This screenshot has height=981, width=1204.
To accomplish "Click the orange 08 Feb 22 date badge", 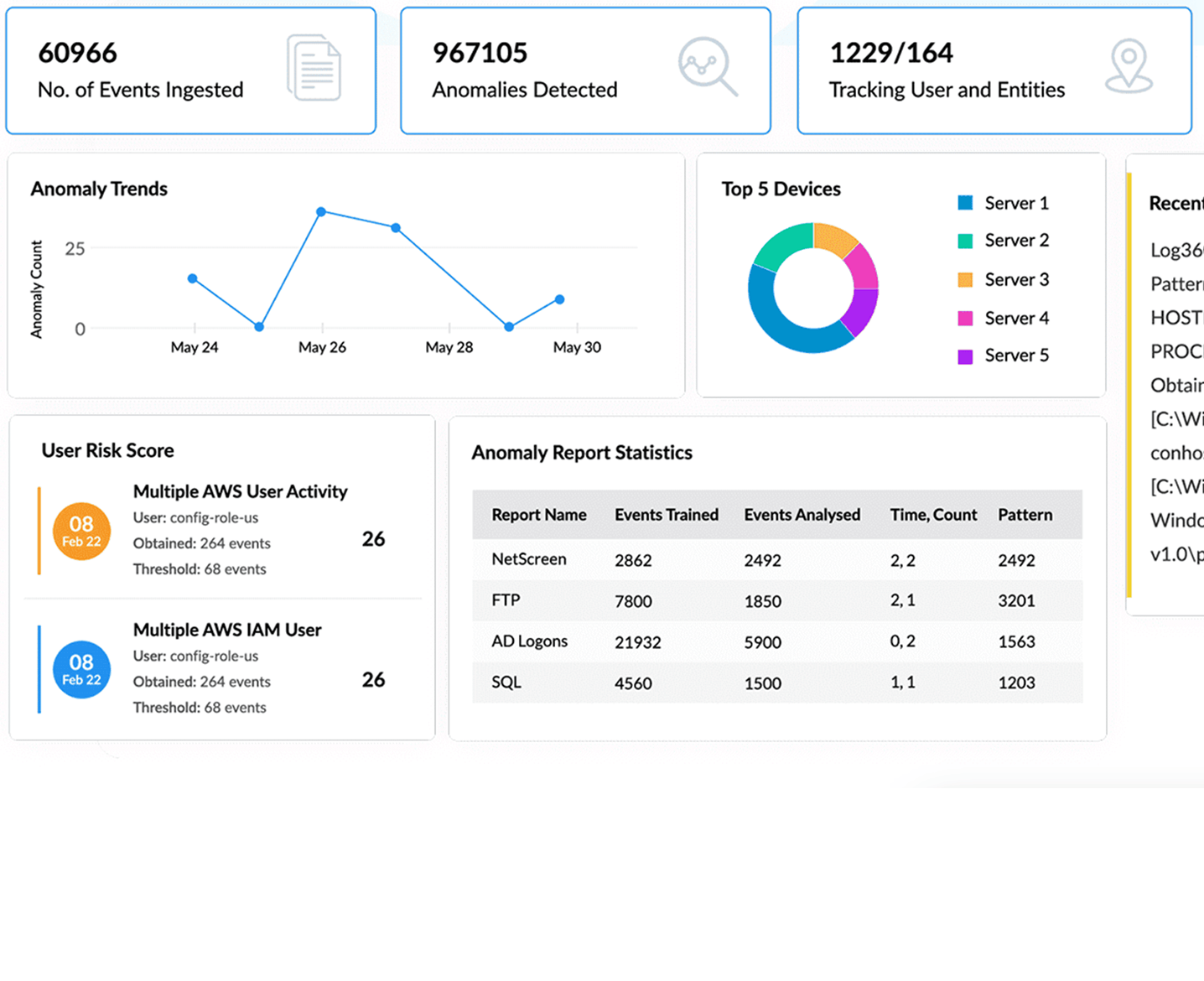I will pyautogui.click(x=81, y=532).
